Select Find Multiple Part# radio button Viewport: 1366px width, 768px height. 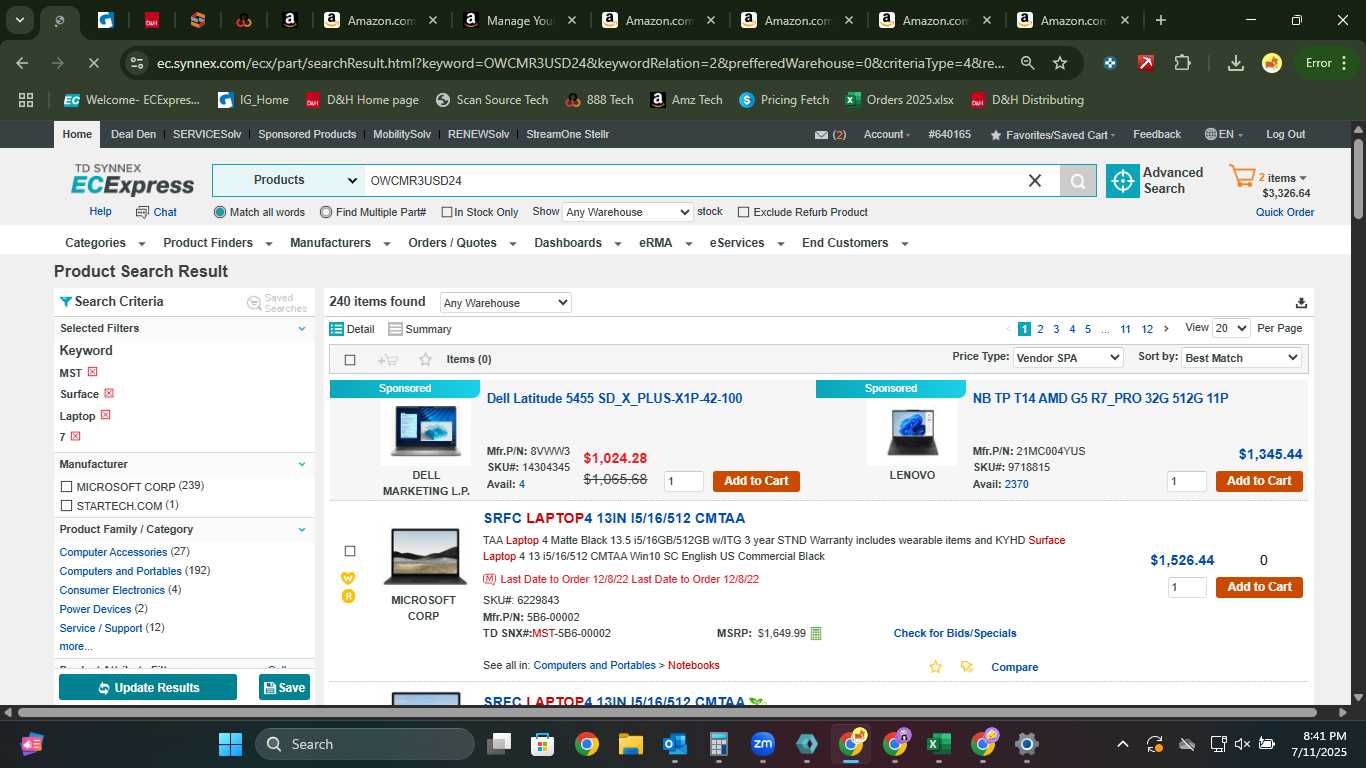click(x=326, y=212)
